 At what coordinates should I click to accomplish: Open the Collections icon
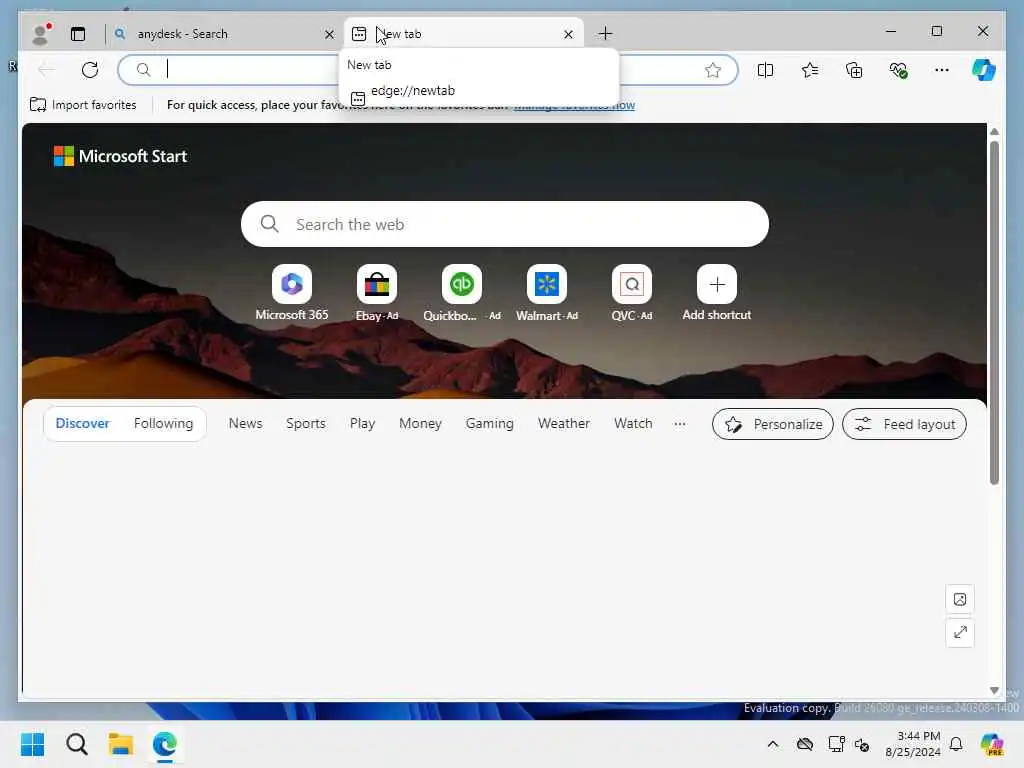(x=854, y=70)
